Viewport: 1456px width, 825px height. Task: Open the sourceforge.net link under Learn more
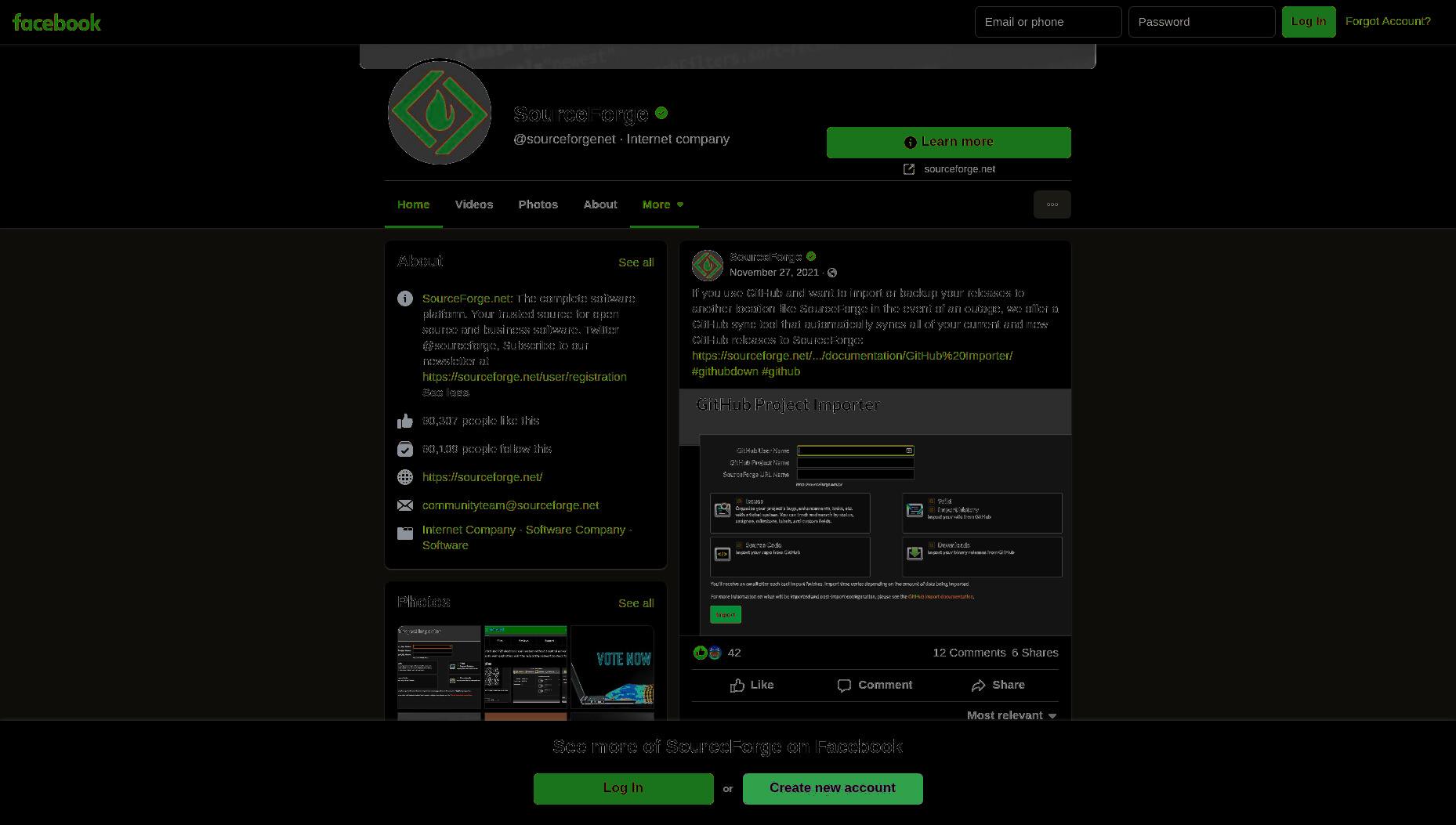[x=959, y=169]
